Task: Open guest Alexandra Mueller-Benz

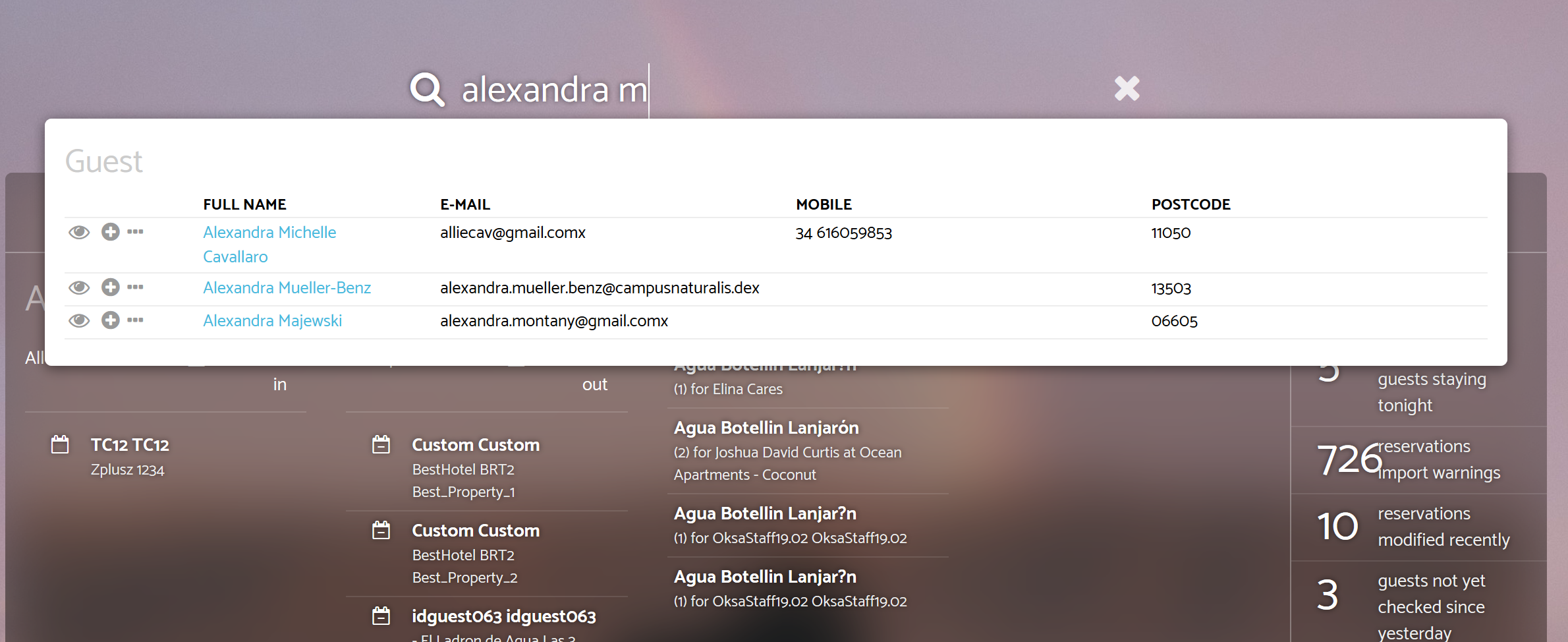Action: pyautogui.click(x=287, y=288)
